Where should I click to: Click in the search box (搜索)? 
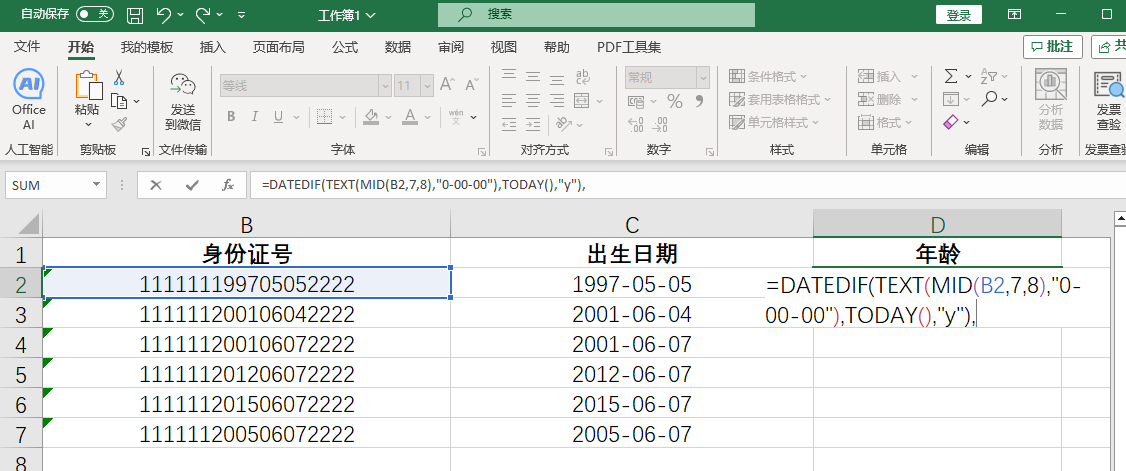tap(596, 14)
